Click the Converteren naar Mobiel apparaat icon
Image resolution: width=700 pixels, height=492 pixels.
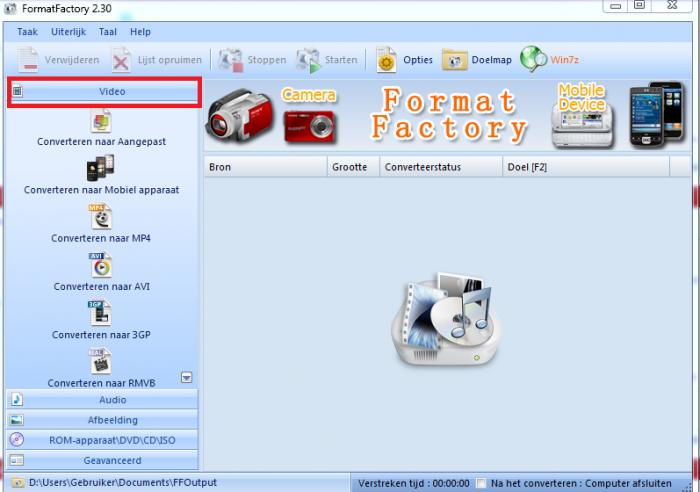coord(100,168)
